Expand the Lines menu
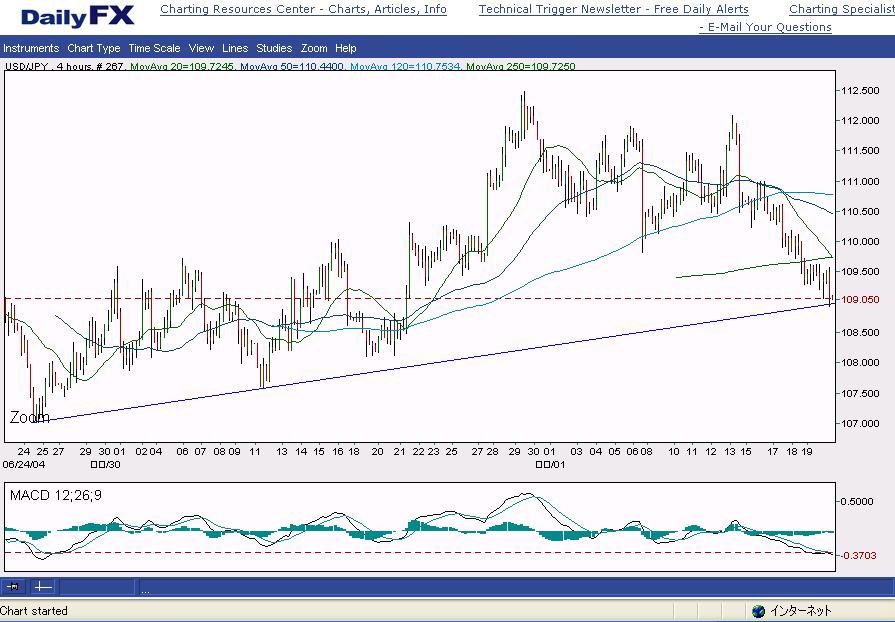This screenshot has height=622, width=895. click(235, 48)
